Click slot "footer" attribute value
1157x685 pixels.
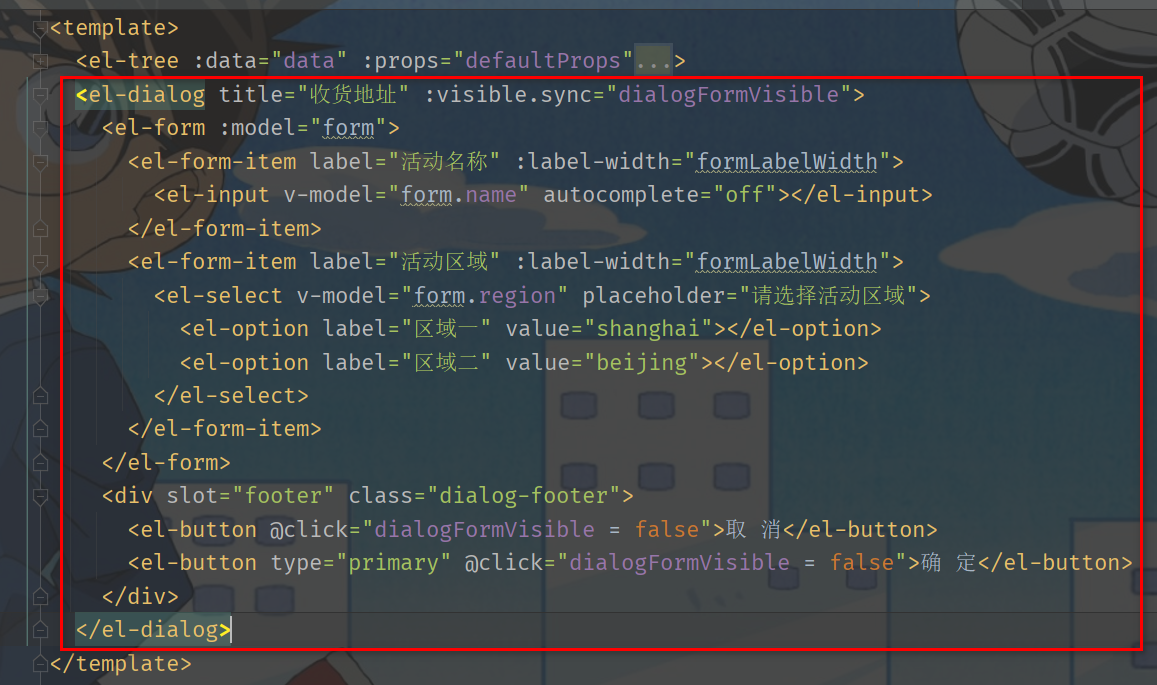(283, 496)
